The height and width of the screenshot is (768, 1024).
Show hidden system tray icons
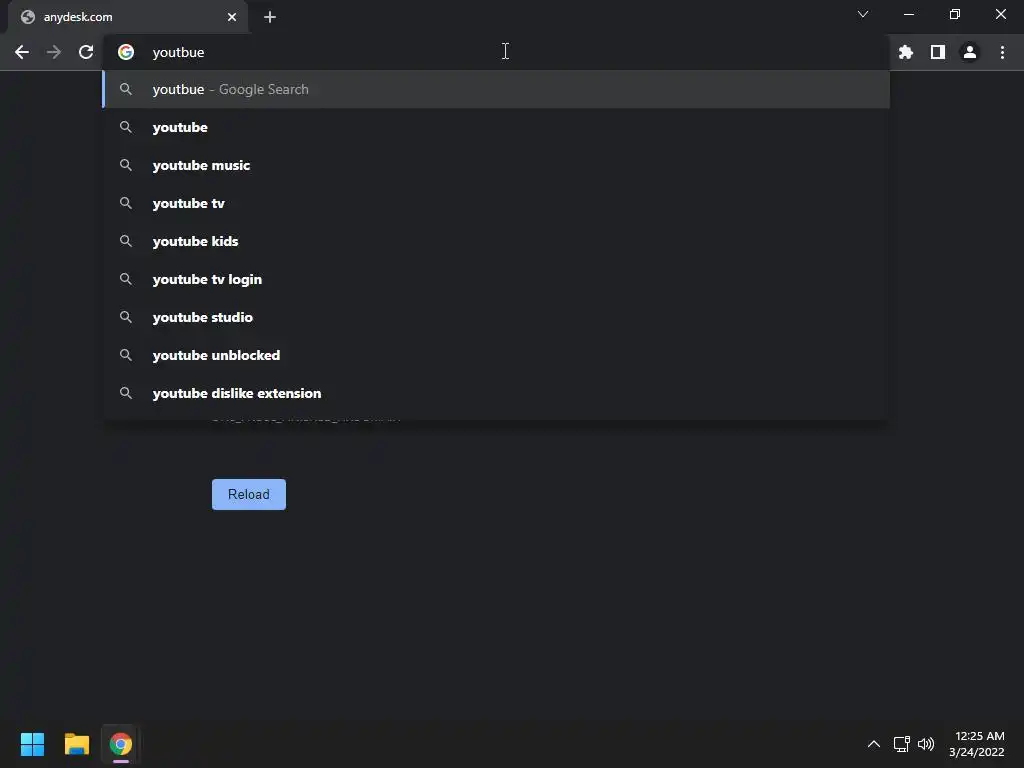pyautogui.click(x=874, y=744)
